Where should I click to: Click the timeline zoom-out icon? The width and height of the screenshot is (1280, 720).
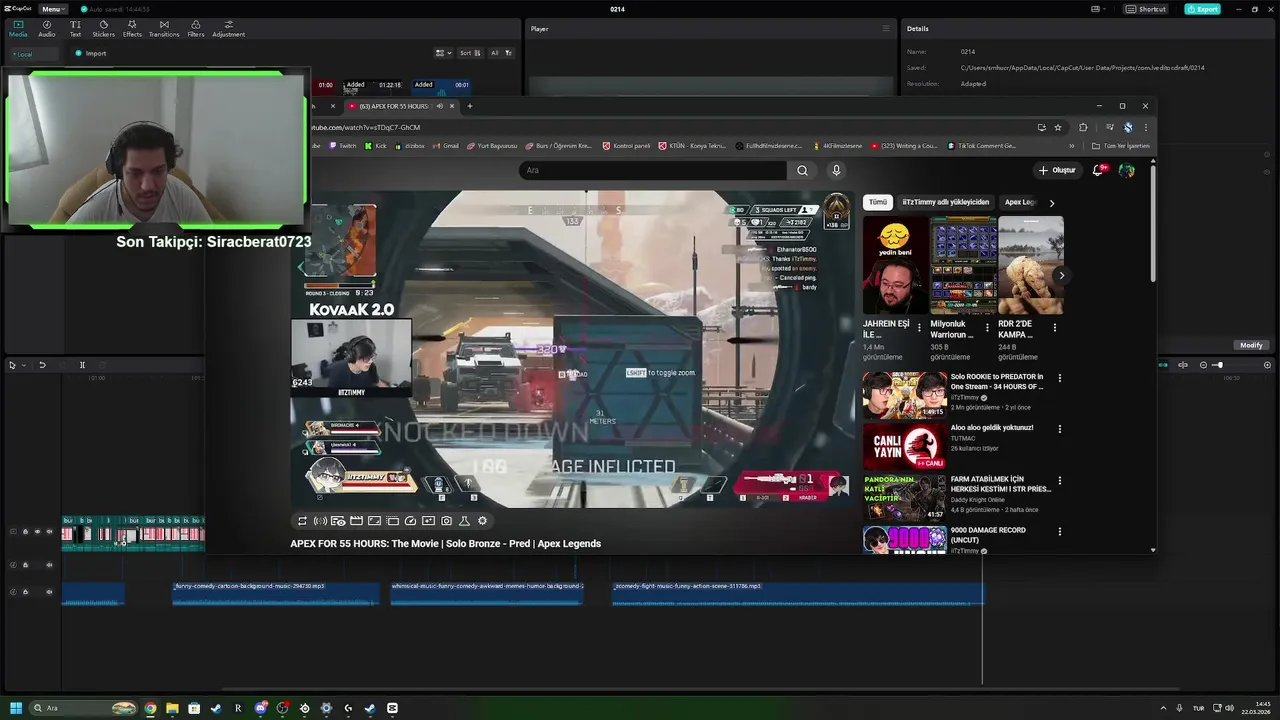pos(1203,365)
